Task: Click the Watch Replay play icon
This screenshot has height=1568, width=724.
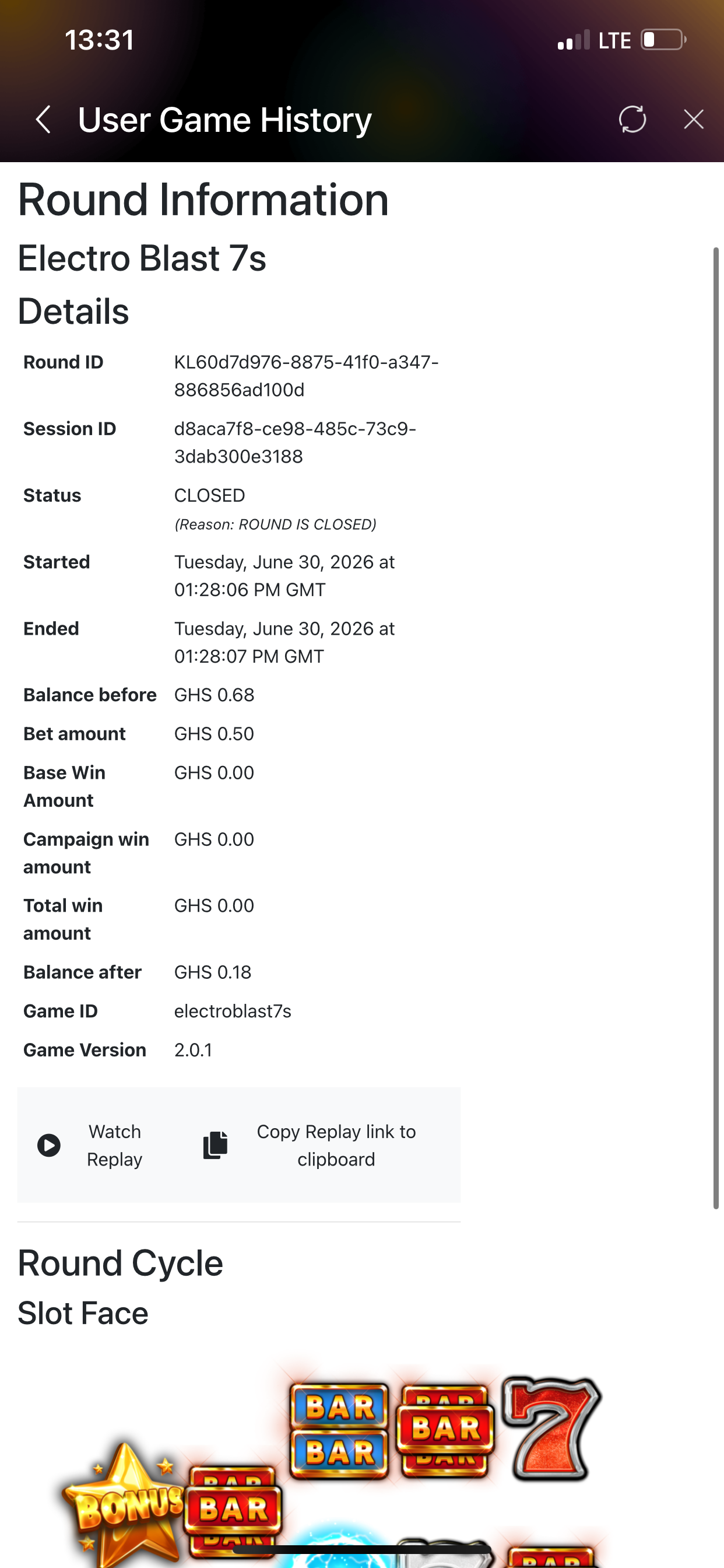Action: point(48,1145)
